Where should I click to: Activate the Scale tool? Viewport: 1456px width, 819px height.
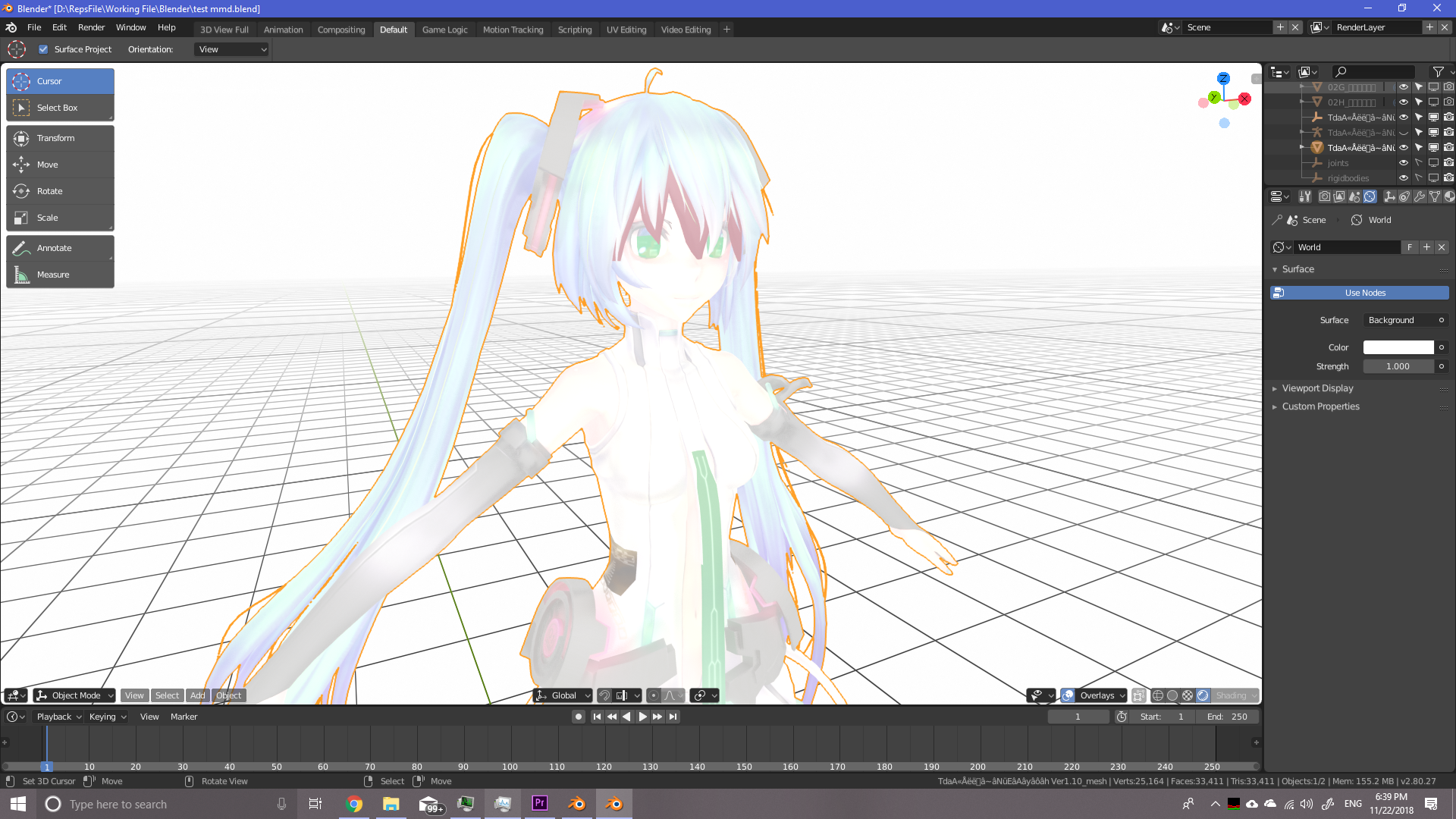coord(60,218)
